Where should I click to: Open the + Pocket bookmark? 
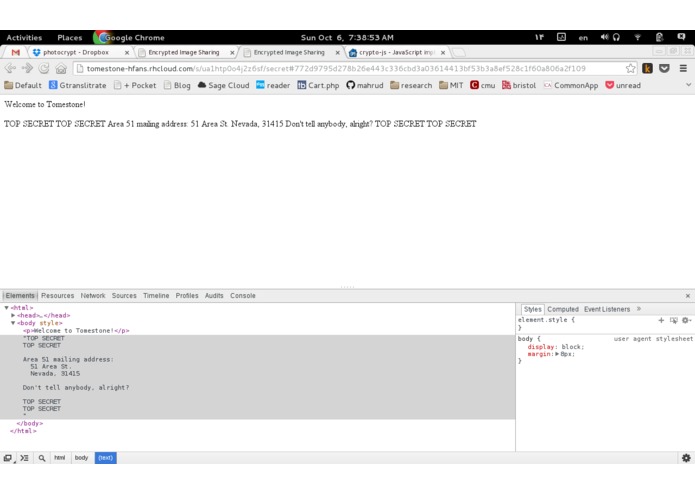coord(135,85)
